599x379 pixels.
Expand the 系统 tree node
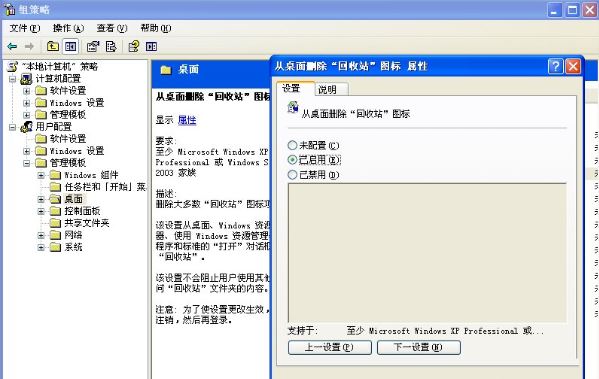tap(41, 247)
